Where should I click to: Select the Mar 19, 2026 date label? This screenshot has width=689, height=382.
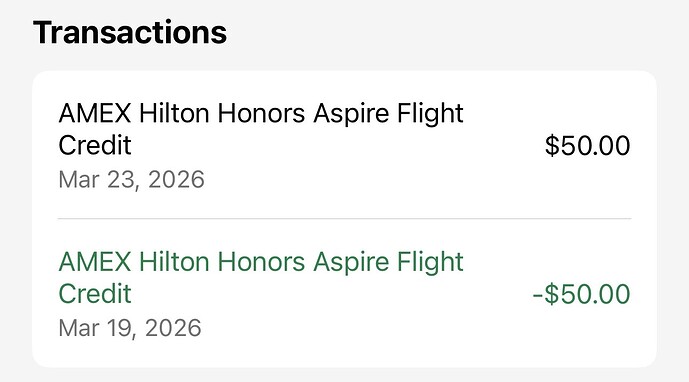(130, 328)
